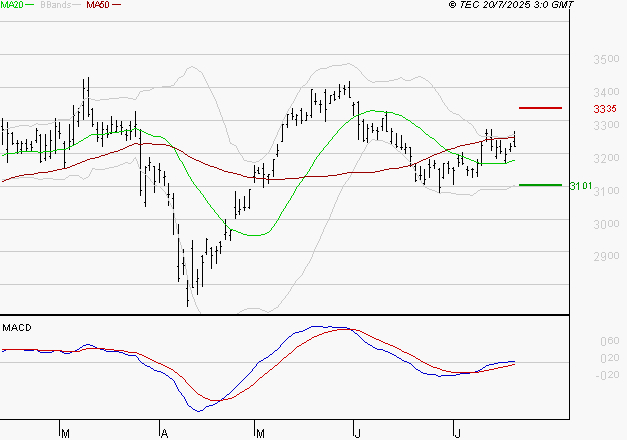Click the MA20 legend label
627x440 pixels.
click(12, 5)
